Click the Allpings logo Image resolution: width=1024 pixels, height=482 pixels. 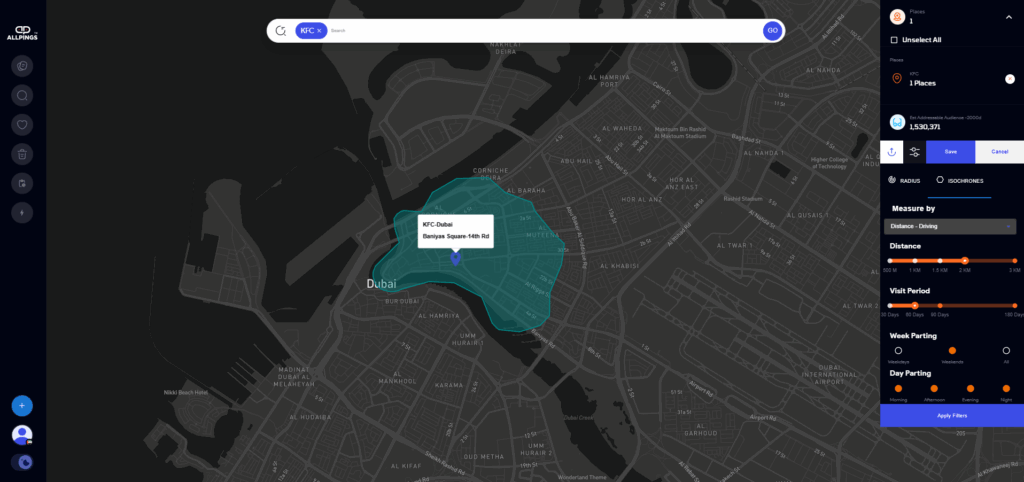pyautogui.click(x=22, y=32)
